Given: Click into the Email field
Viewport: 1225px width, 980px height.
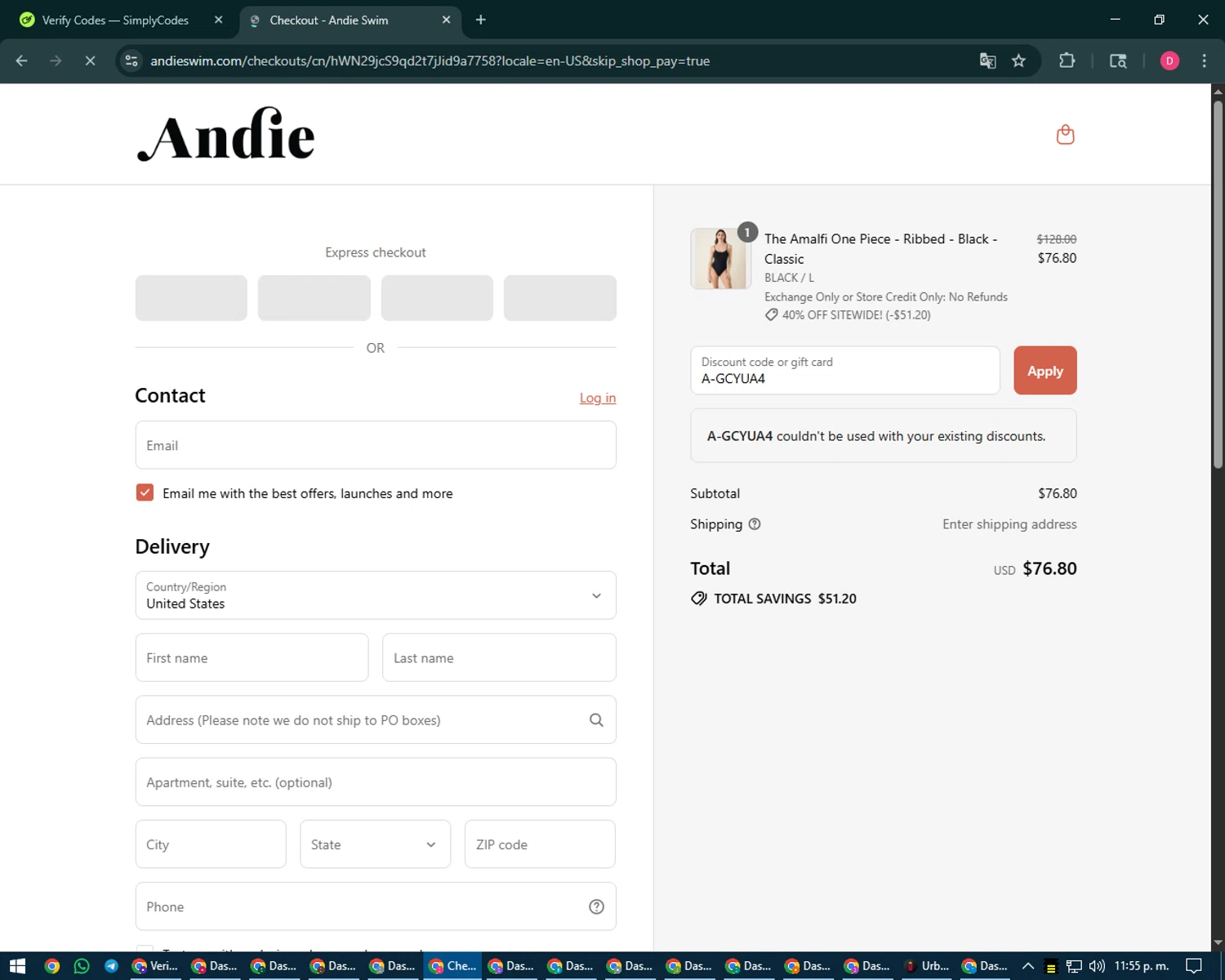Looking at the screenshot, I should 376,445.
